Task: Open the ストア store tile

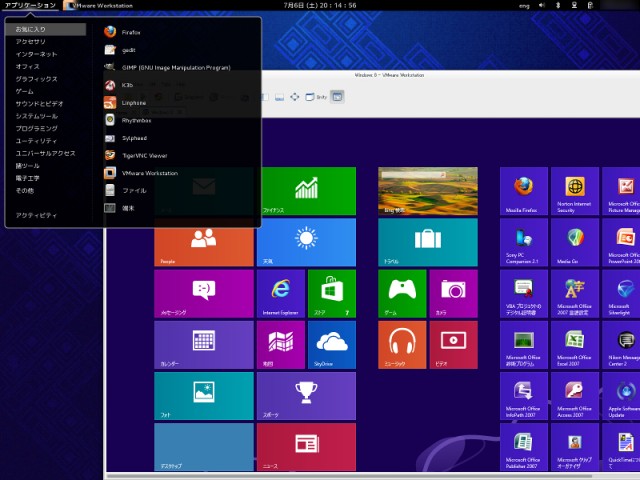Action: tap(332, 293)
